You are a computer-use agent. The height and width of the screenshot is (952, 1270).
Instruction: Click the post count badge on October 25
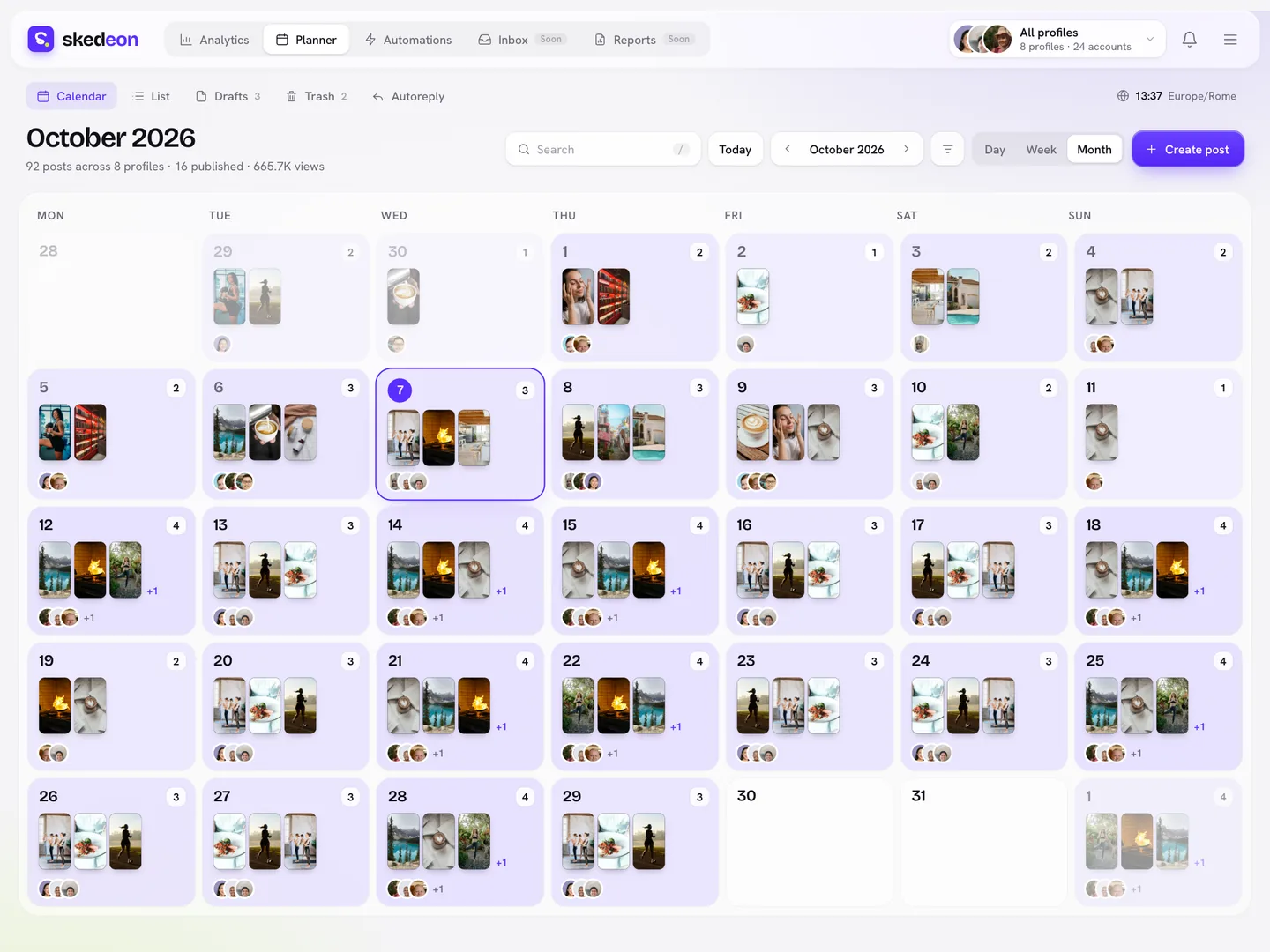pyautogui.click(x=1223, y=661)
